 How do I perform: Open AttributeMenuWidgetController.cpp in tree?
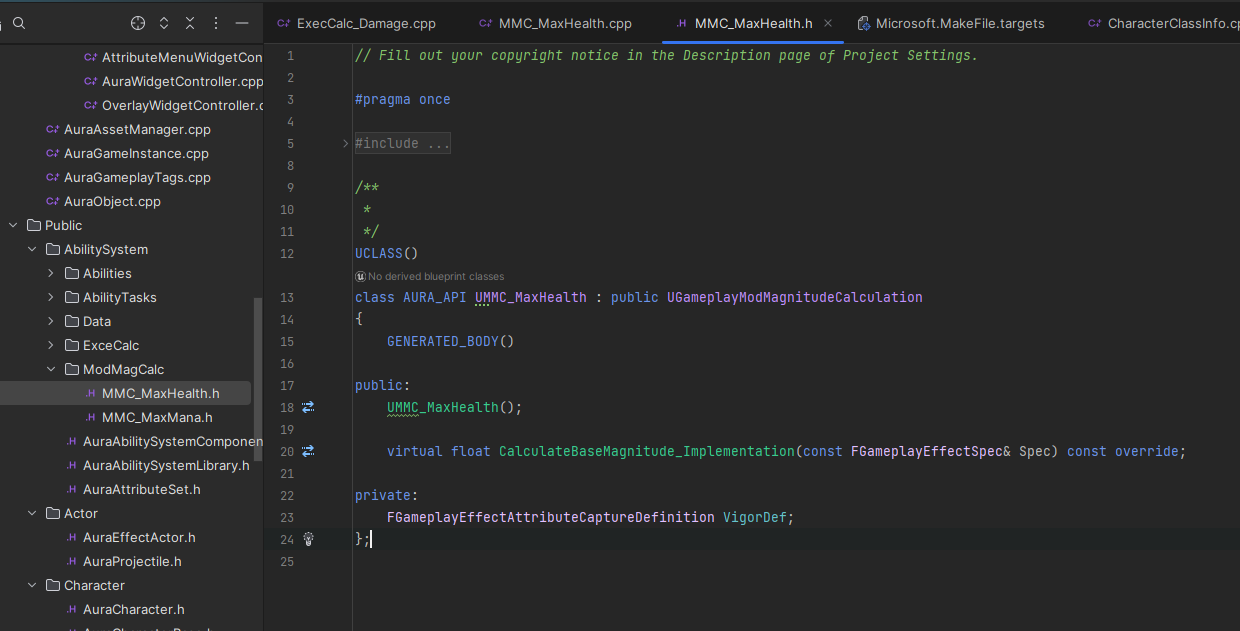(173, 57)
